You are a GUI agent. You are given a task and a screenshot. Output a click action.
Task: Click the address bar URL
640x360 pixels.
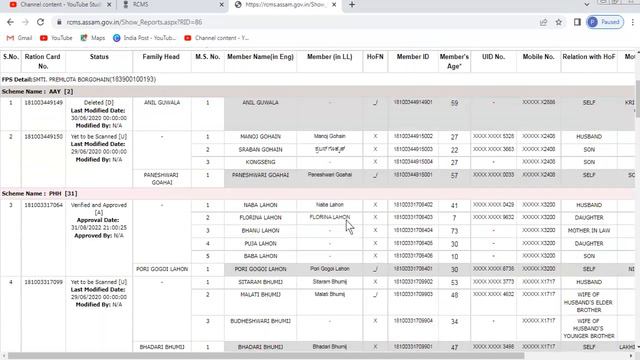point(134,22)
